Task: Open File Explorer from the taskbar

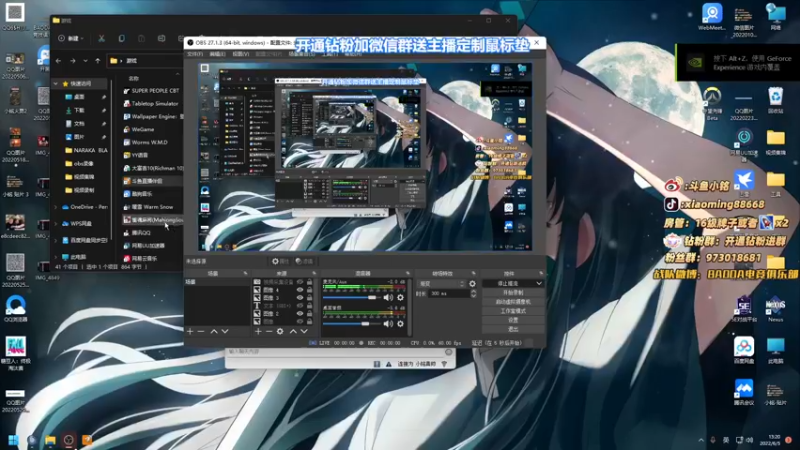Action: [50, 440]
